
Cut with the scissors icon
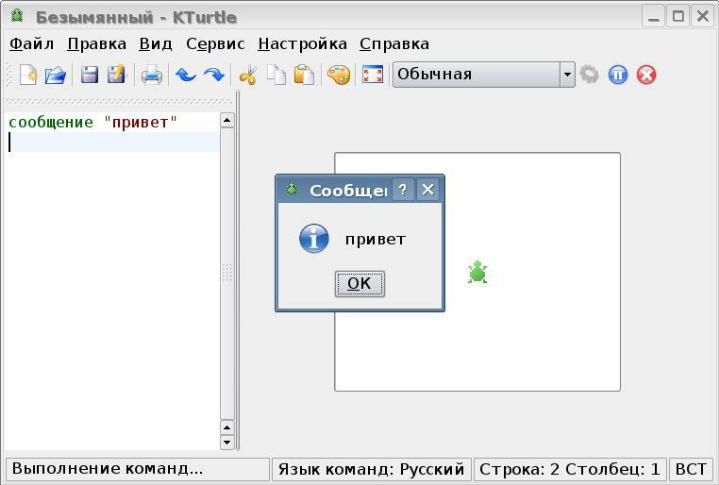248,75
